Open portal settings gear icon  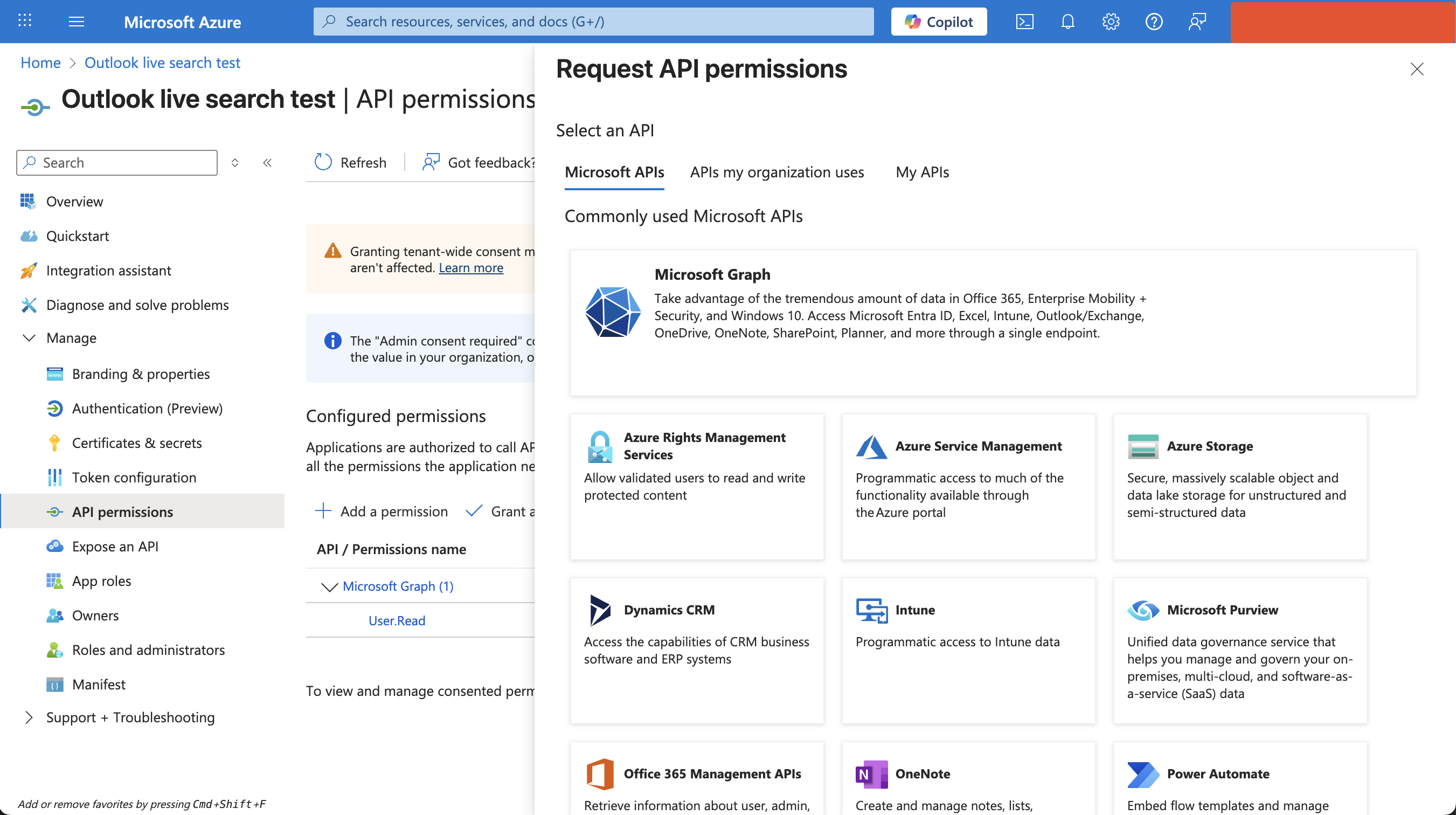click(1110, 22)
